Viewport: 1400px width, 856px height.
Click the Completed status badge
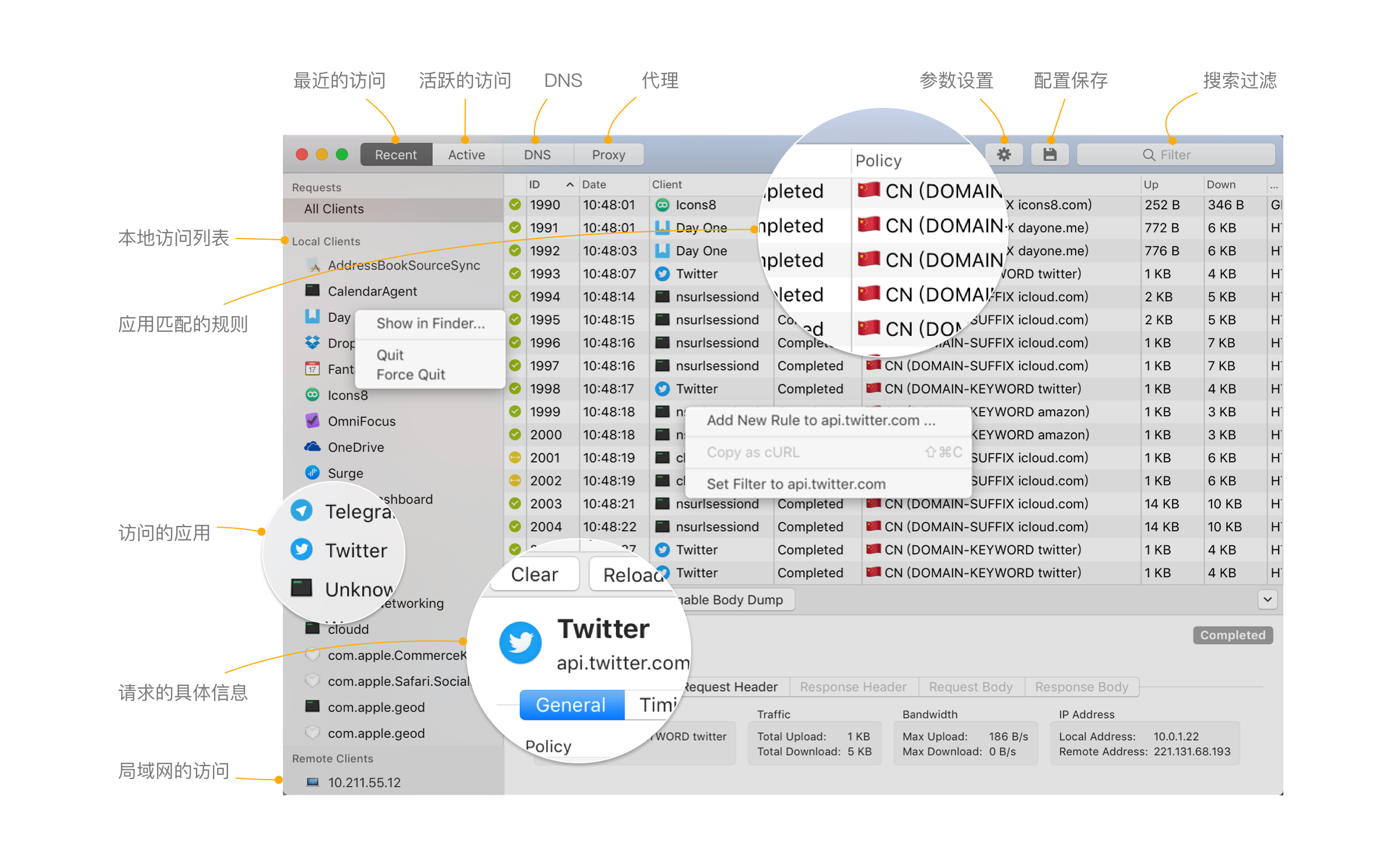click(1233, 635)
